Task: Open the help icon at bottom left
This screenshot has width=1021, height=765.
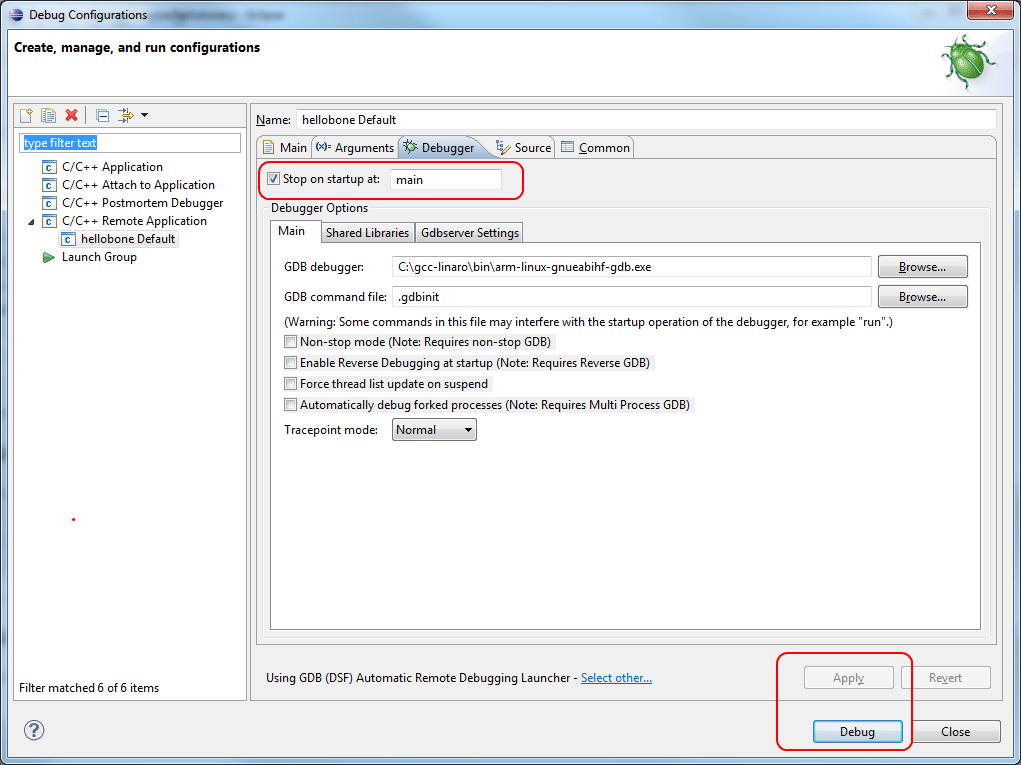Action: click(x=33, y=730)
